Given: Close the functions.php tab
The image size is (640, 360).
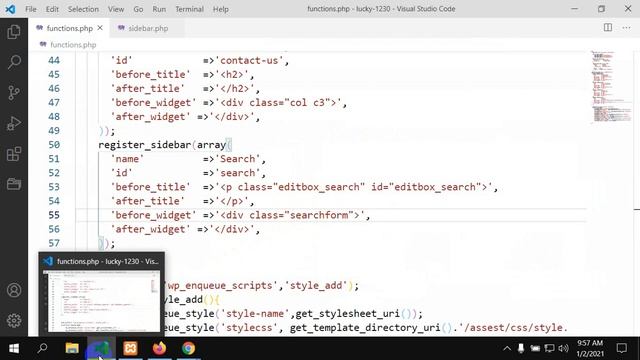Looking at the screenshot, I should (100, 28).
